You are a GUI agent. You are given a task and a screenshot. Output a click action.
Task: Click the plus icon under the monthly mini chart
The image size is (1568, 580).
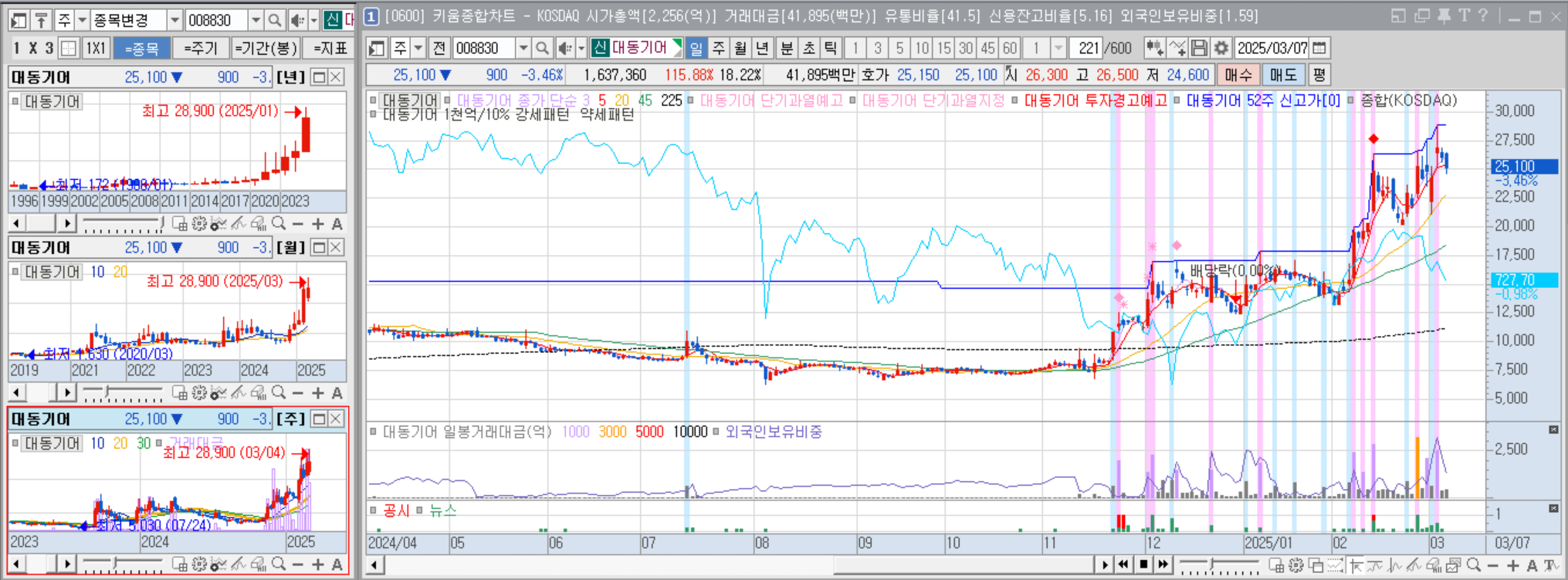click(x=317, y=393)
